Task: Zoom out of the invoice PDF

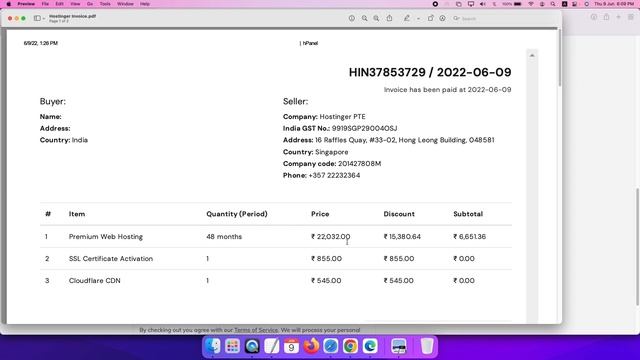Action: point(364,18)
